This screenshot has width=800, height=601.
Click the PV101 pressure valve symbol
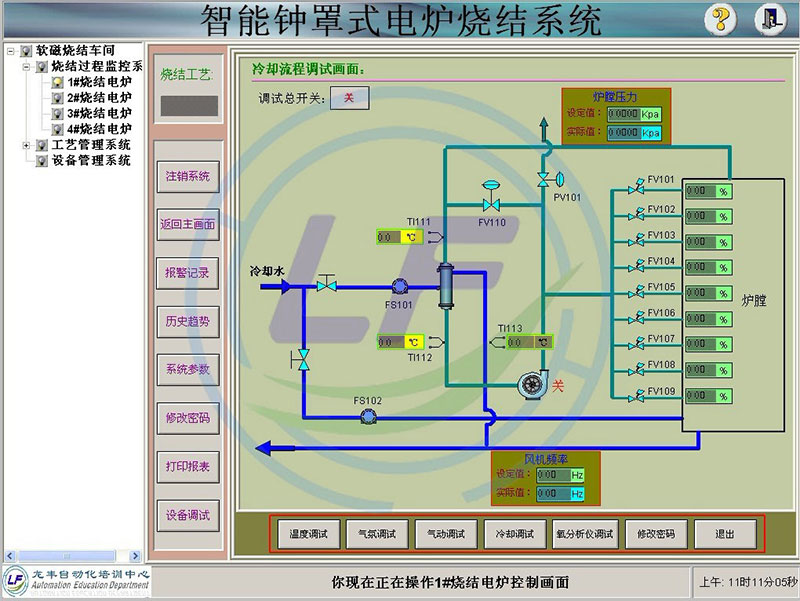click(x=543, y=178)
